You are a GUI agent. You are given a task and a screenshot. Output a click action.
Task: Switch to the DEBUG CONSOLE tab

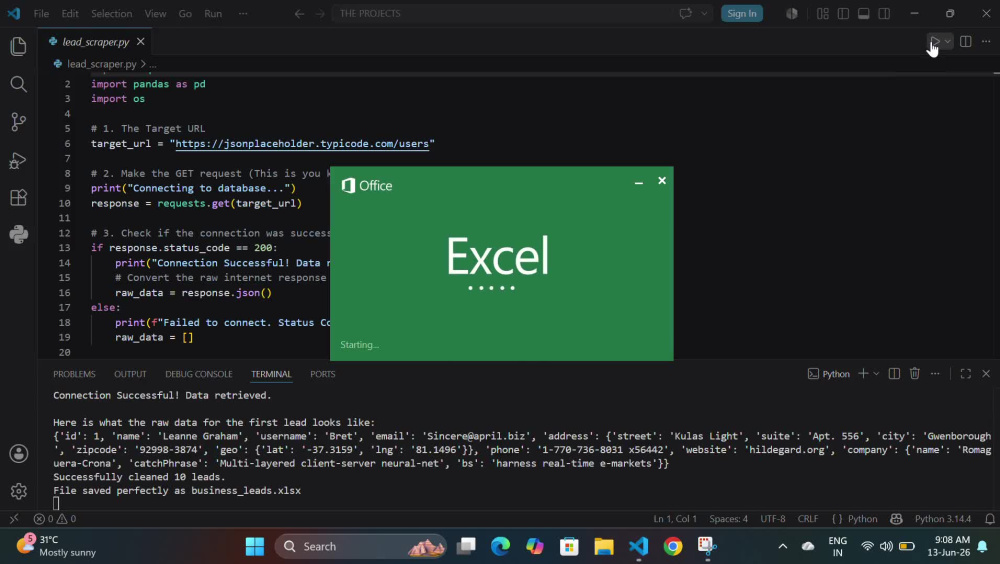[198, 374]
